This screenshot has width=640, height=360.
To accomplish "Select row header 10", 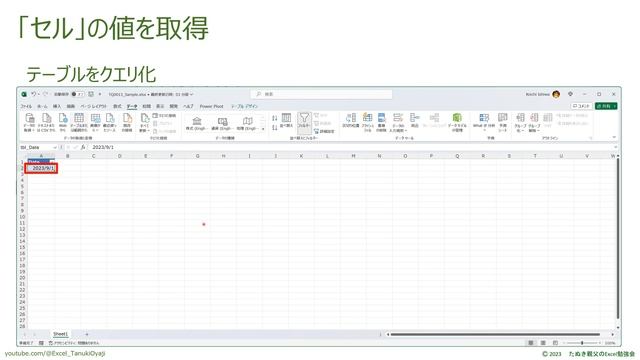I will [x=22, y=217].
